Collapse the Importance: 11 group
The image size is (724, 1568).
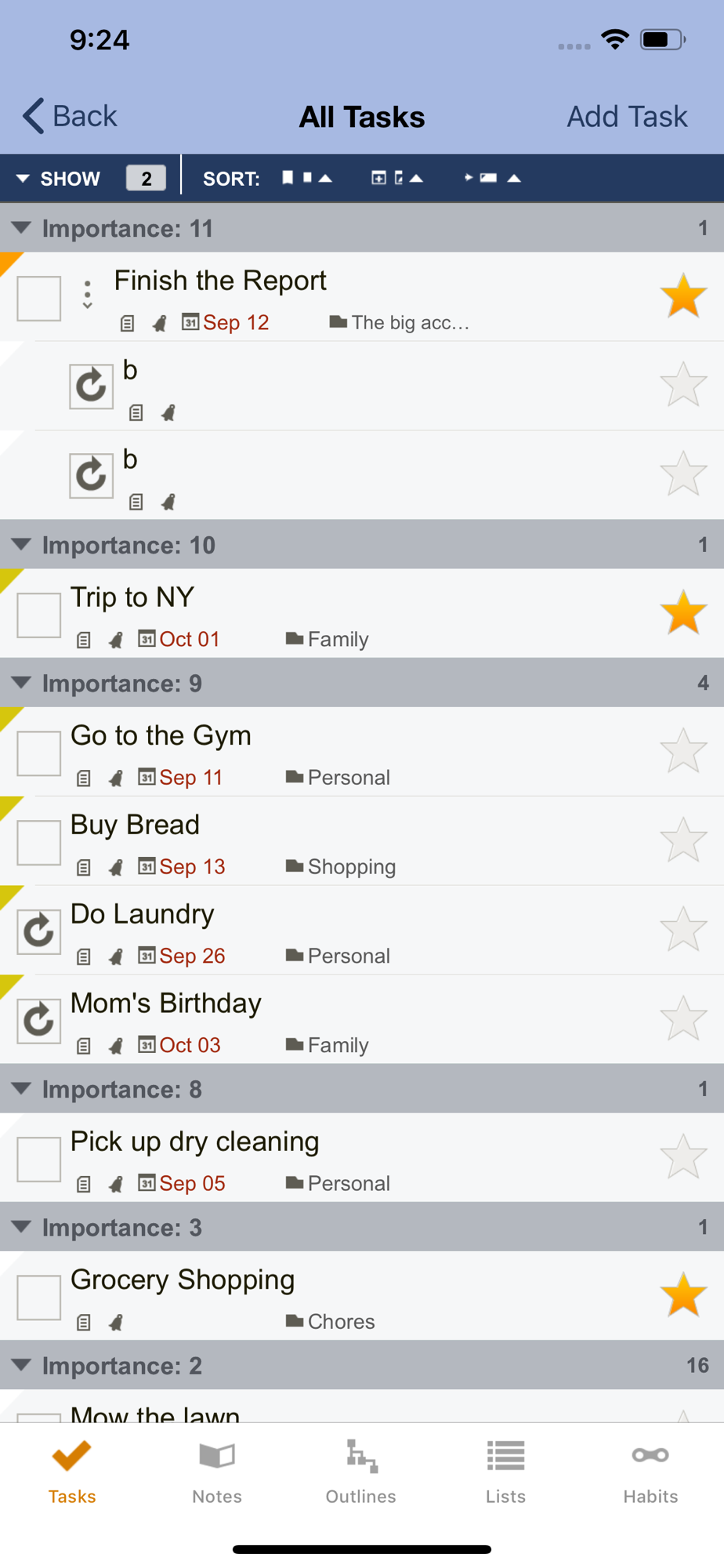(x=22, y=228)
